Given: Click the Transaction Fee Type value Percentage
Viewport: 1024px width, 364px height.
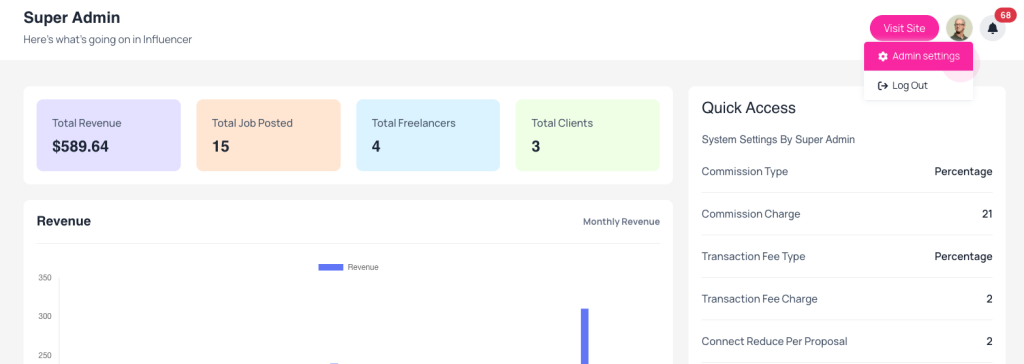Looking at the screenshot, I should tap(963, 256).
